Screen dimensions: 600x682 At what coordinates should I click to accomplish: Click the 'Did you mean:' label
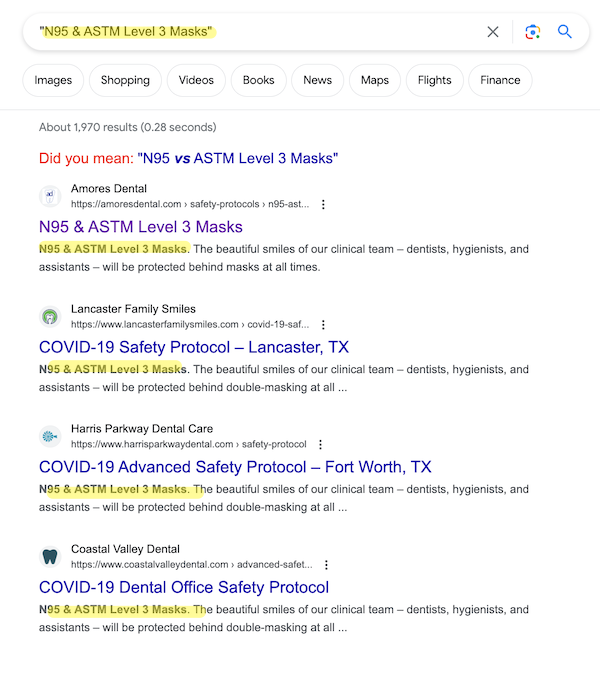86,158
